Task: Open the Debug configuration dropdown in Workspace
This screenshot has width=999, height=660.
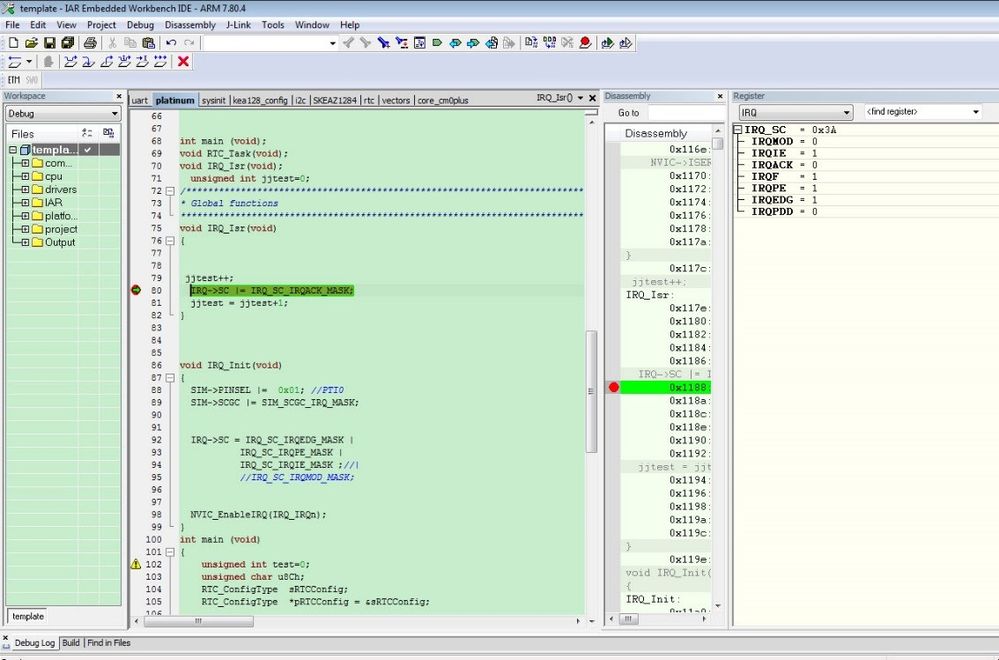Action: tap(115, 113)
